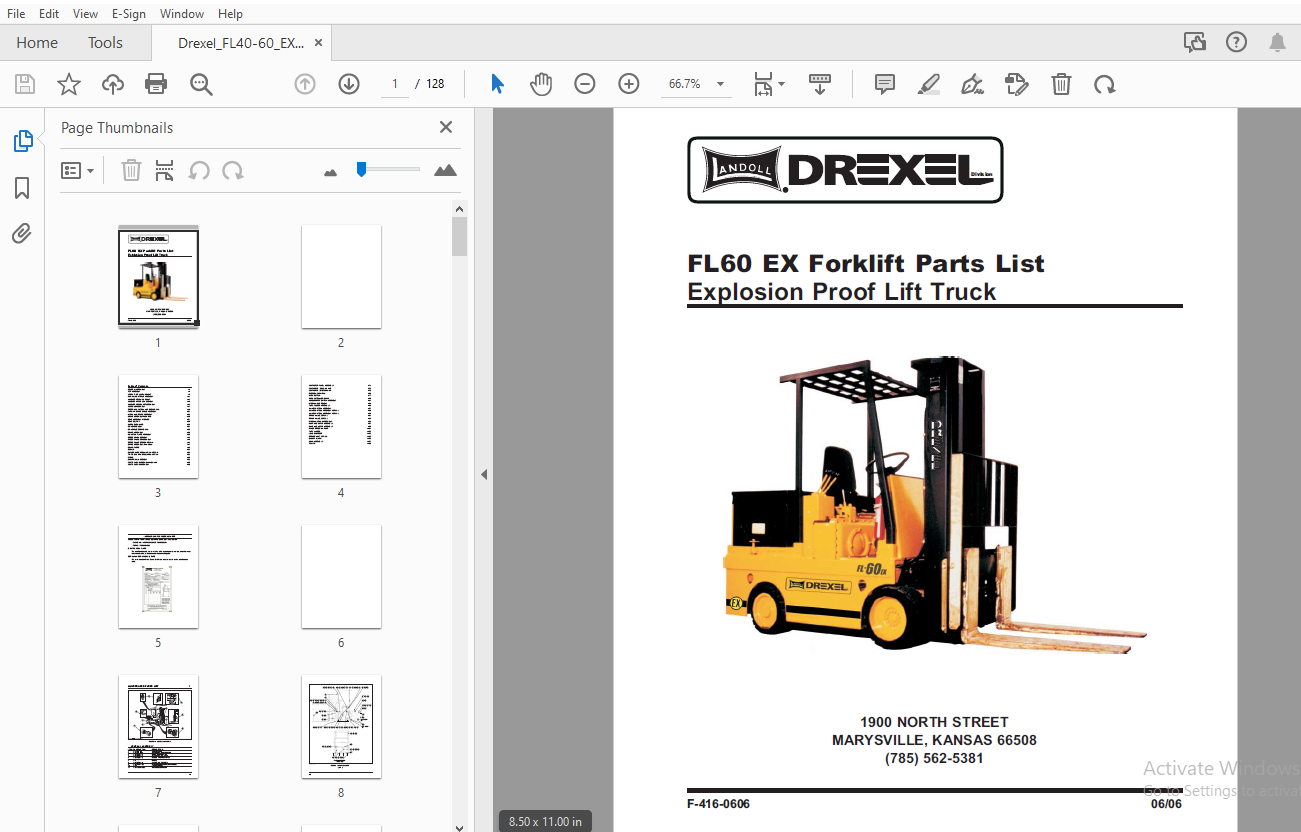This screenshot has height=832, width=1301.
Task: Click the thumbnails panel scrollbar down arrow
Action: (x=459, y=826)
